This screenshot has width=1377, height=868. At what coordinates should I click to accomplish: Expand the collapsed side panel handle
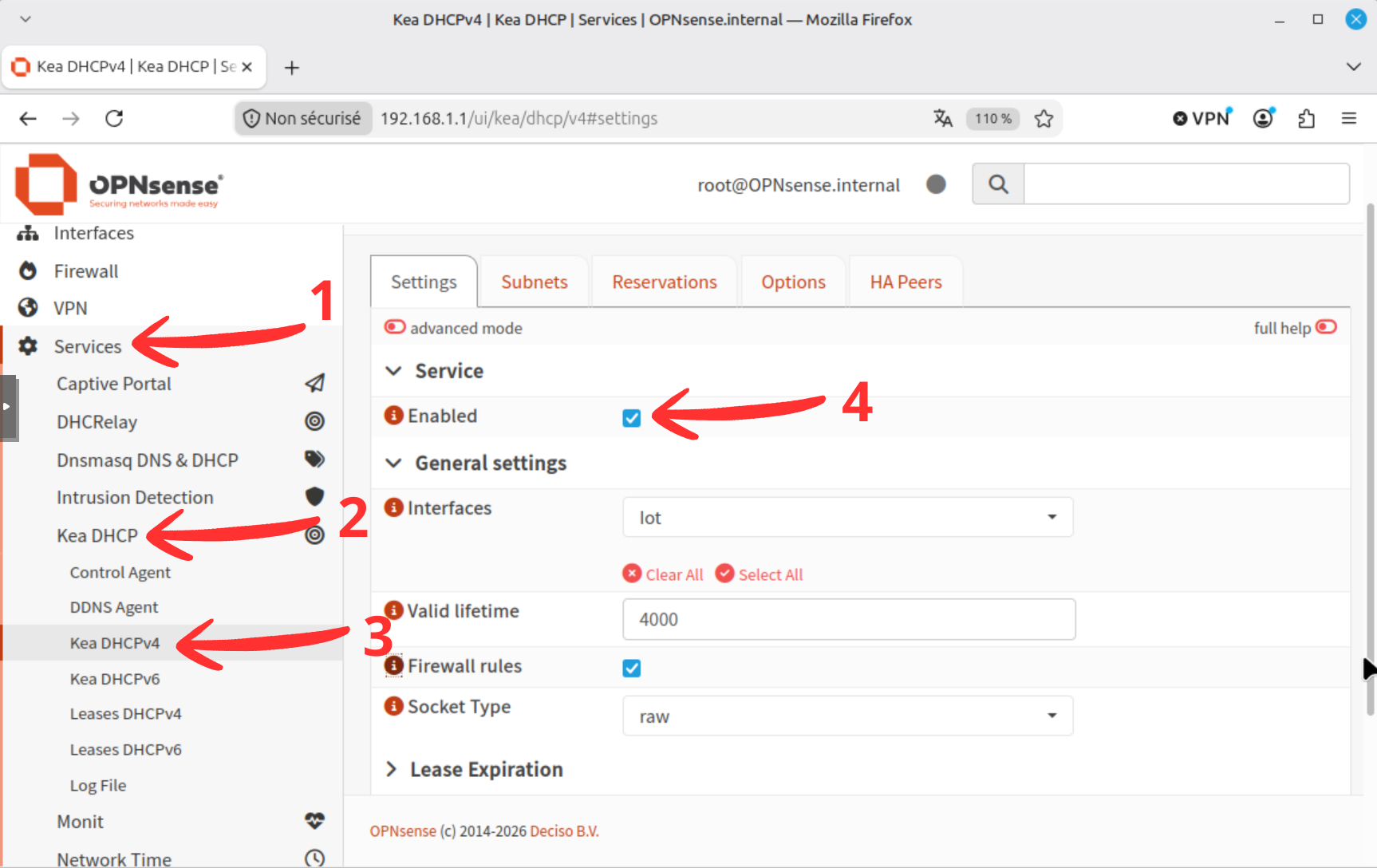(8, 407)
